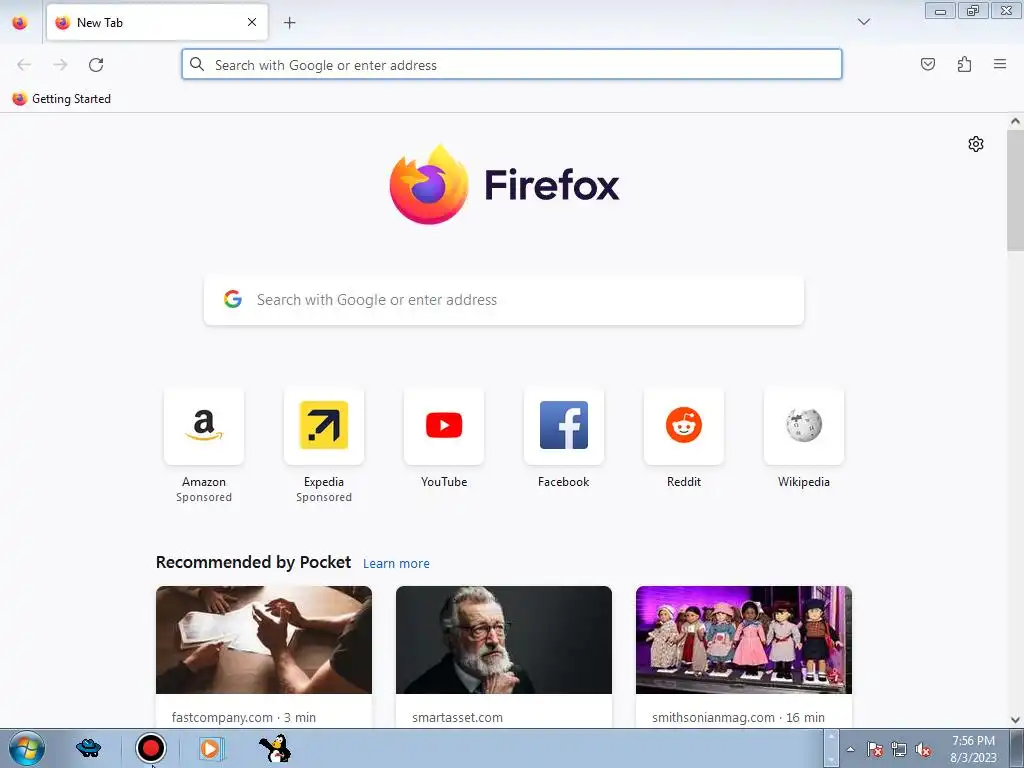Open the smartasset.com article thumbnail
This screenshot has width=1024, height=768.
tap(504, 639)
